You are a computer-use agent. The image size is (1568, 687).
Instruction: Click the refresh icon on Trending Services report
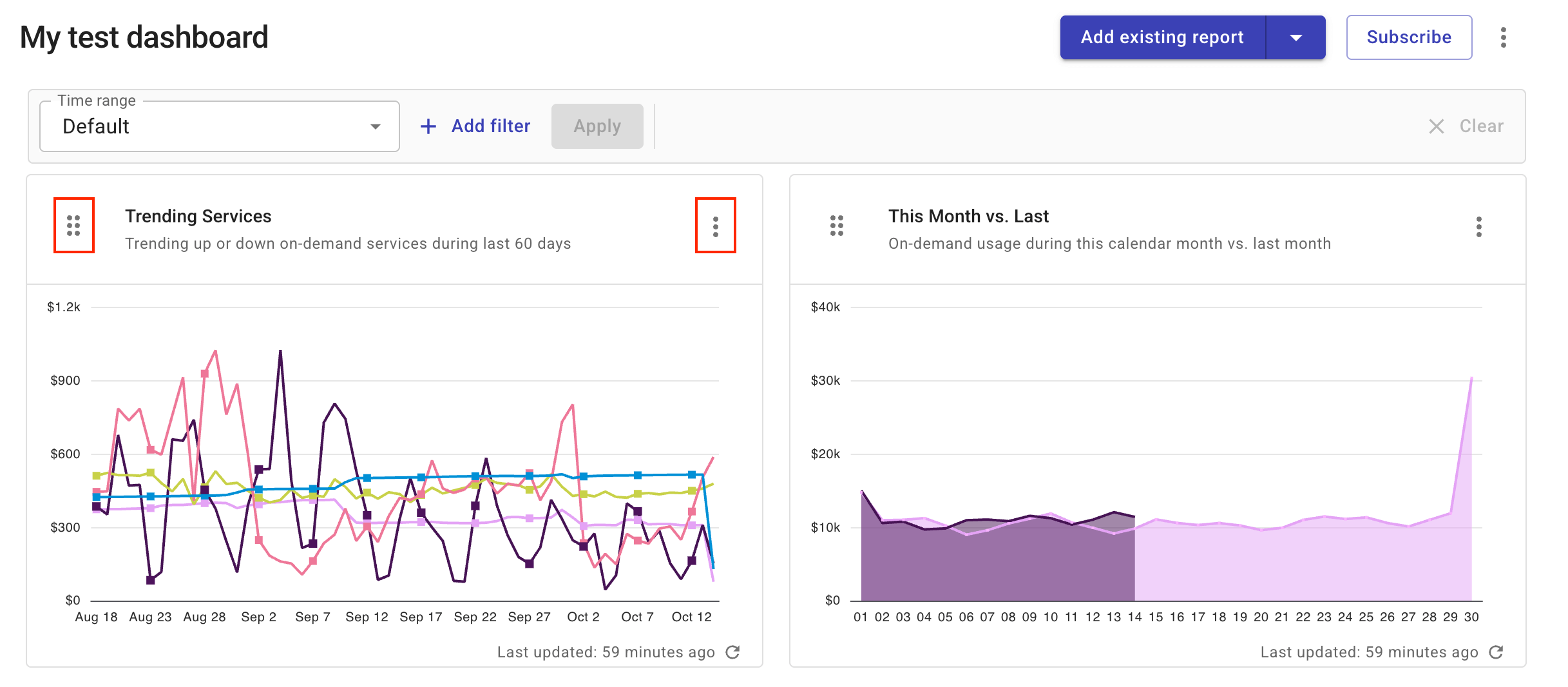[x=733, y=652]
